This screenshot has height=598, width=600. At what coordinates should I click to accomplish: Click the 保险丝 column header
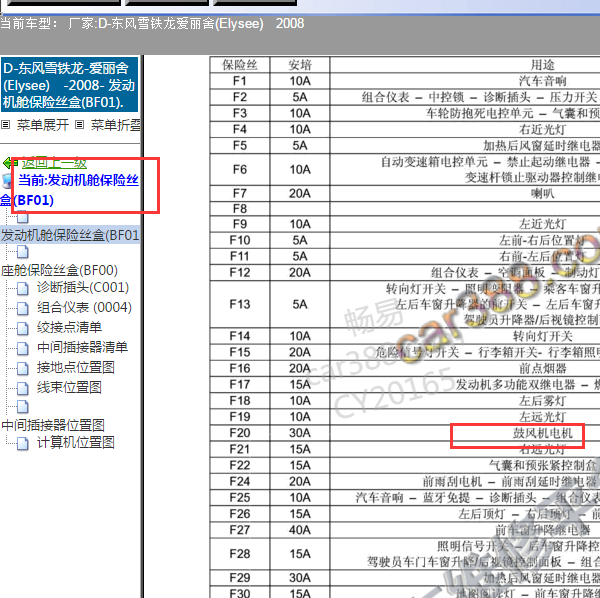coord(240,65)
